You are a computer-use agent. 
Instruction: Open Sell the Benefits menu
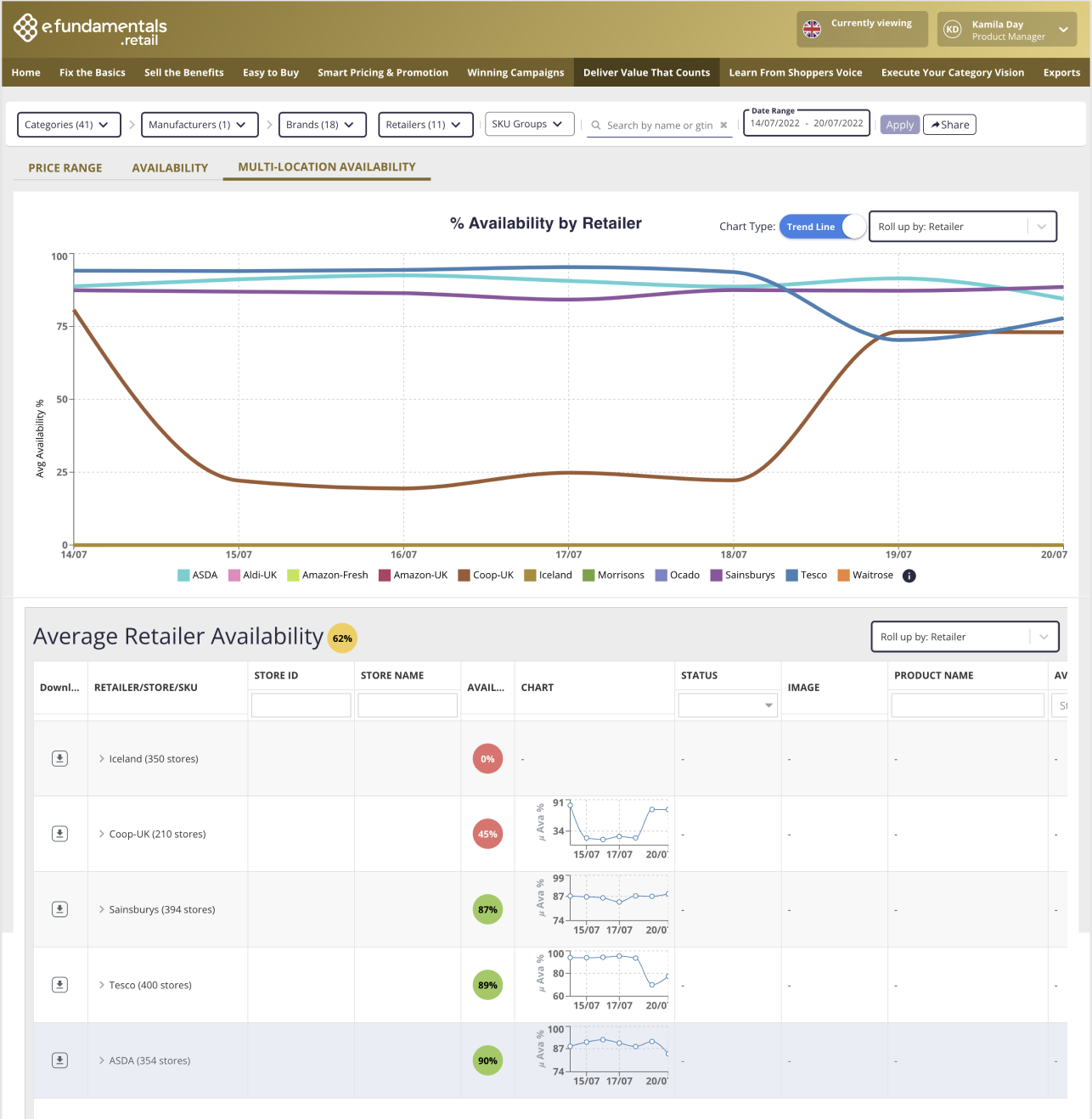(x=184, y=73)
